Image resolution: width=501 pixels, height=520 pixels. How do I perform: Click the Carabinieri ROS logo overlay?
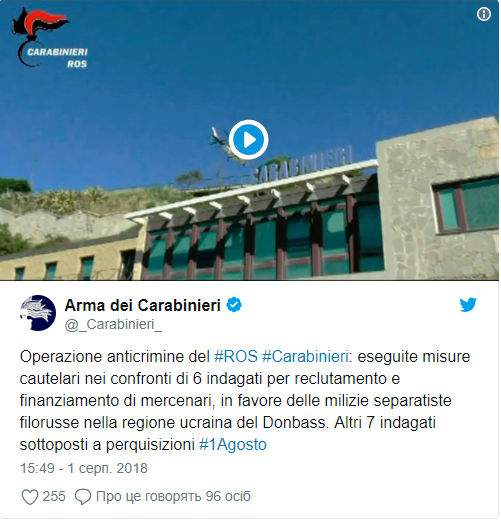tap(49, 38)
